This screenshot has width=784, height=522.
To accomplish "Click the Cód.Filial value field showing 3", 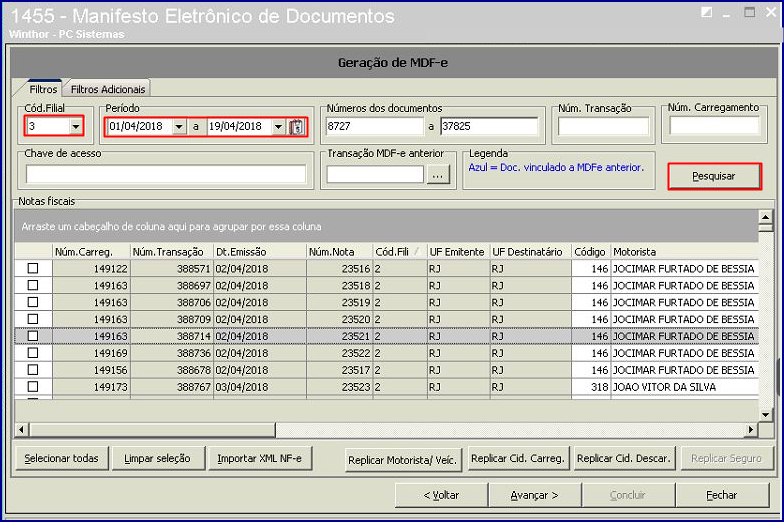I will tap(48, 126).
